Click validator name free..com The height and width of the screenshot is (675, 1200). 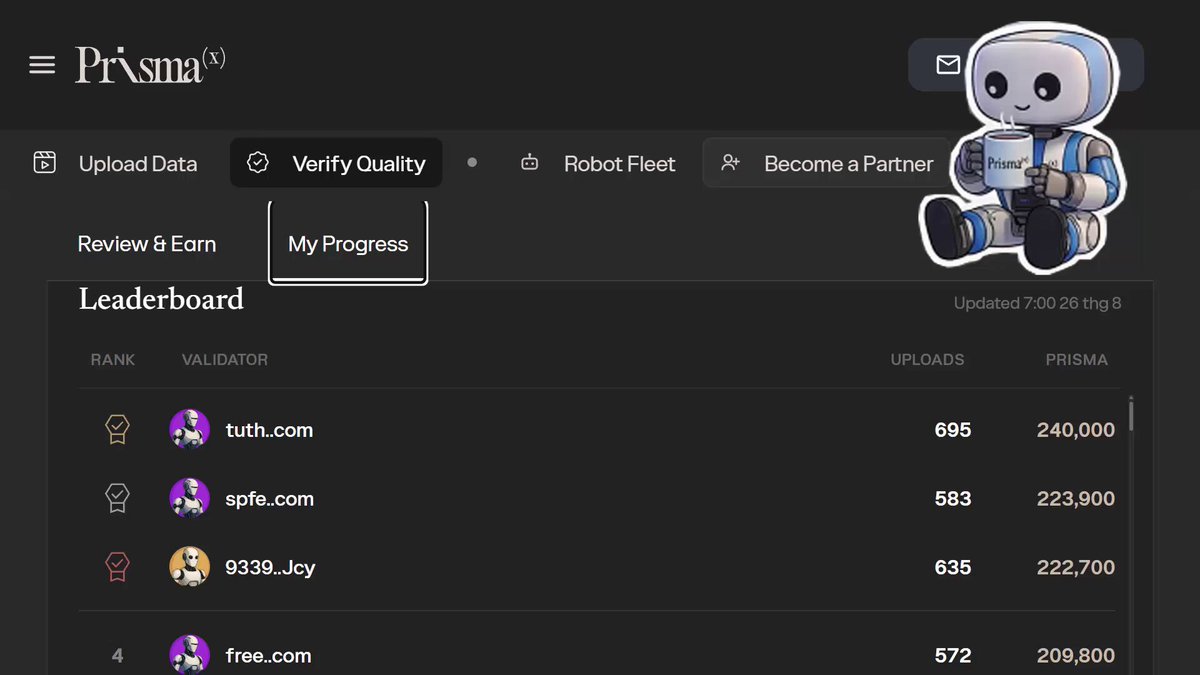coord(269,655)
